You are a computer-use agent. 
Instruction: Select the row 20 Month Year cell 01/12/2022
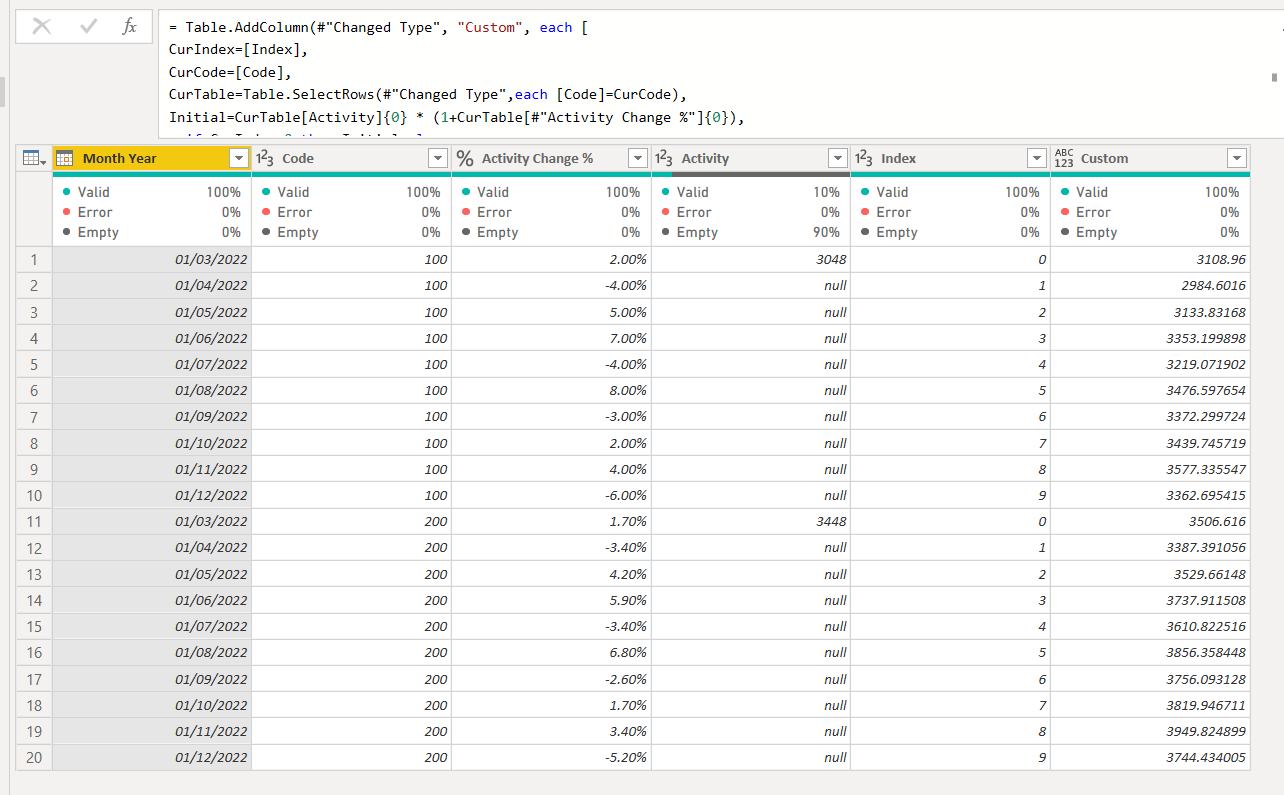click(x=152, y=757)
